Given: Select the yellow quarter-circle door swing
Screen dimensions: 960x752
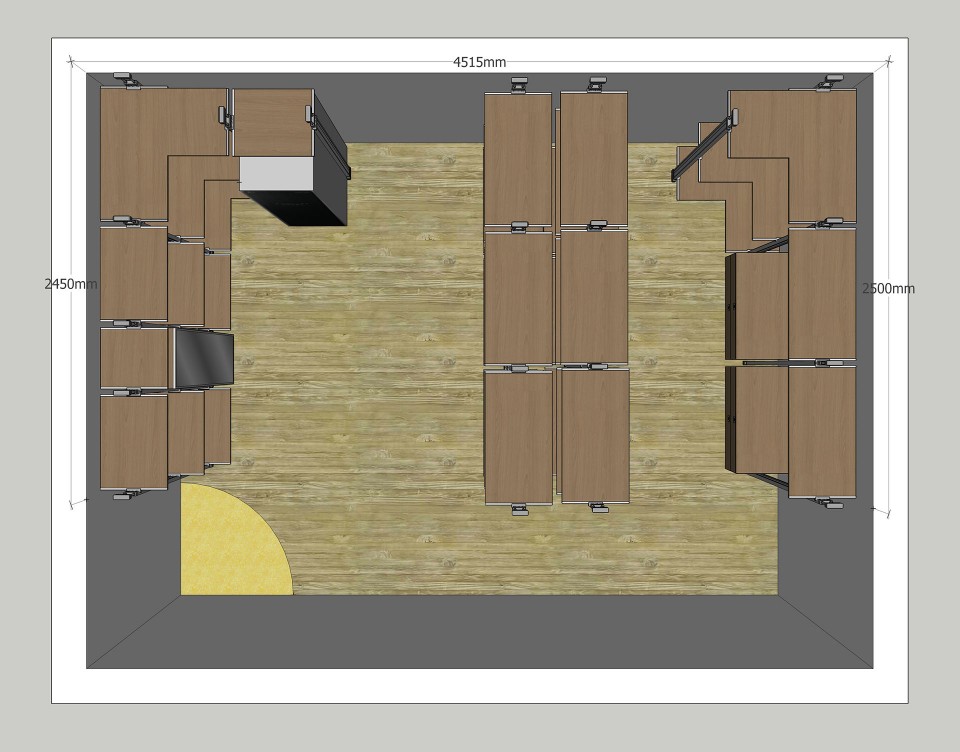Looking at the screenshot, I should click(x=236, y=539).
